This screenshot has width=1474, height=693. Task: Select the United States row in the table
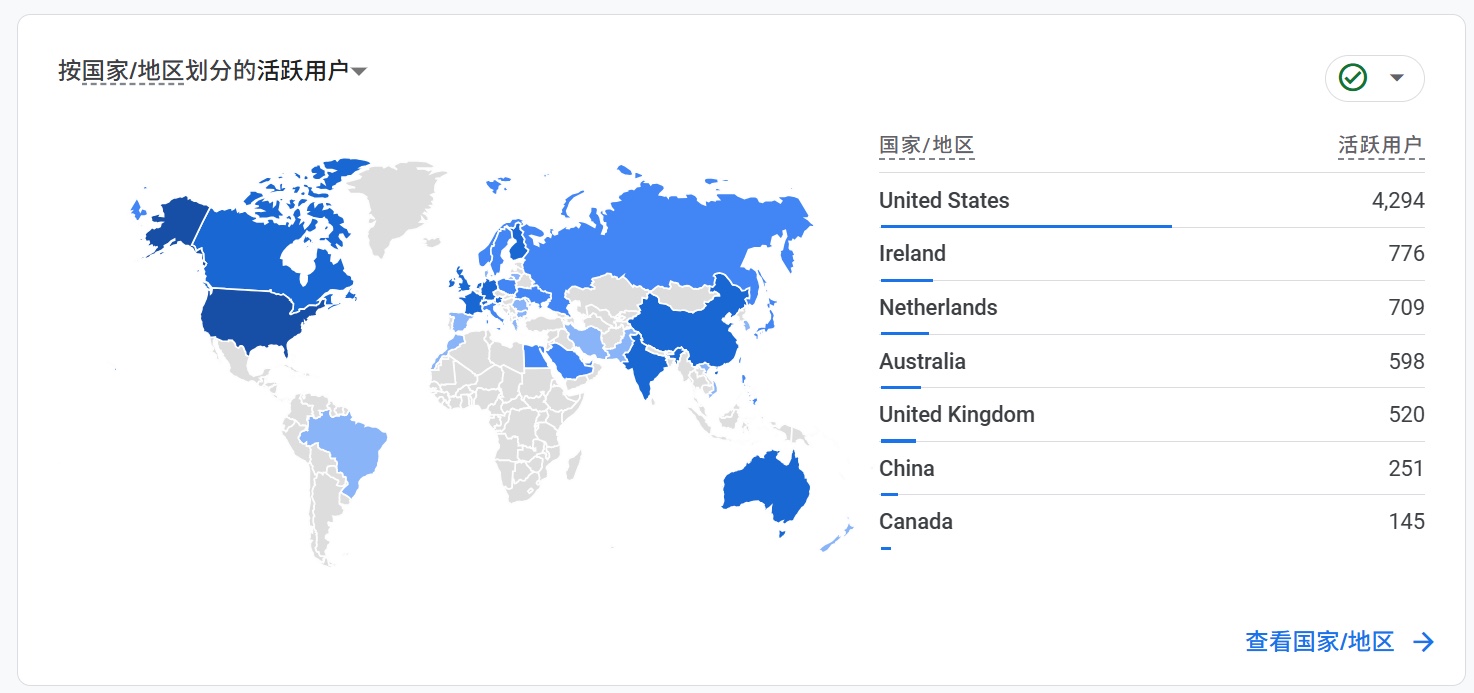[x=1152, y=201]
